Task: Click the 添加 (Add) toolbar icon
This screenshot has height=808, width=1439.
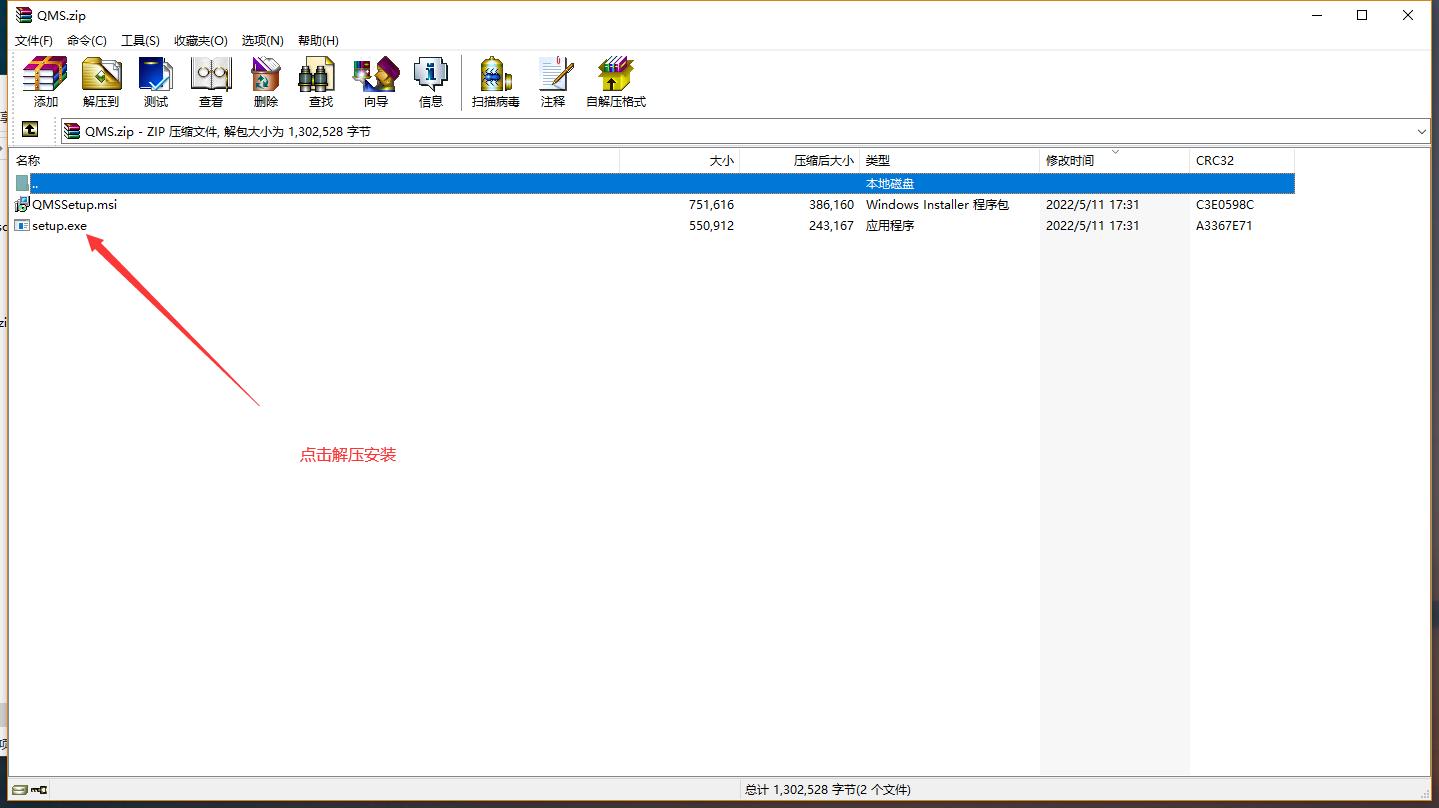Action: [x=45, y=81]
